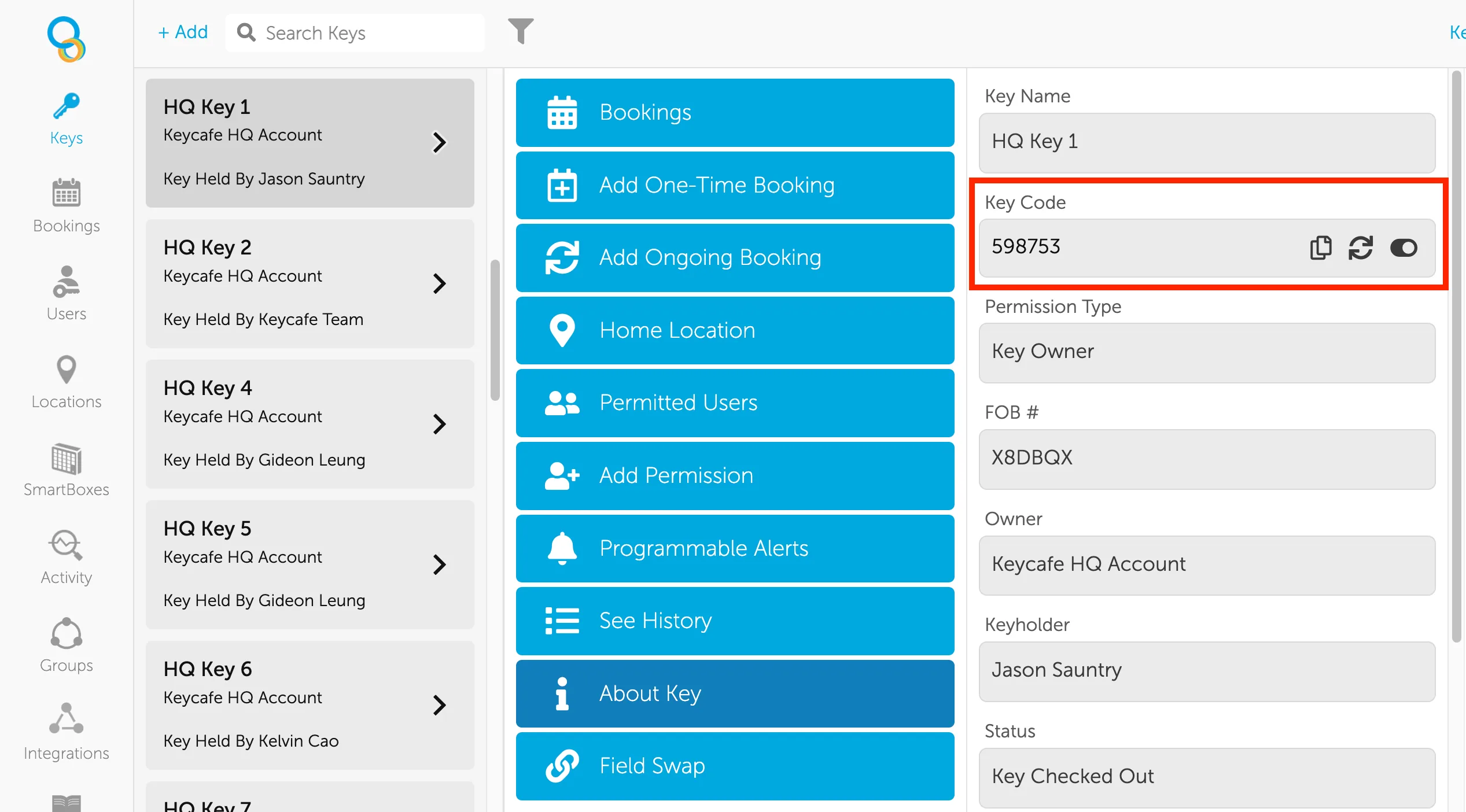Open Home Location option
Screen dimensions: 1466x812
[735, 330]
